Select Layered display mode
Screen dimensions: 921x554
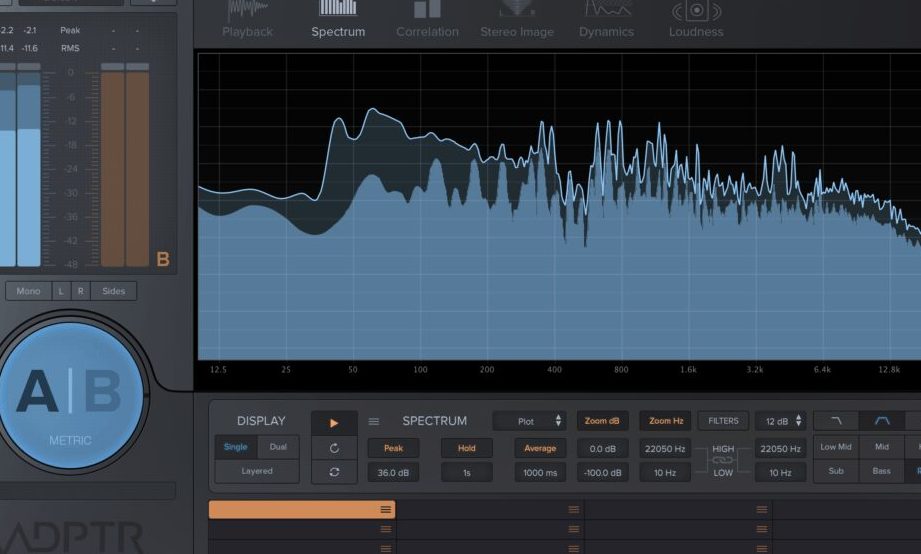click(257, 471)
